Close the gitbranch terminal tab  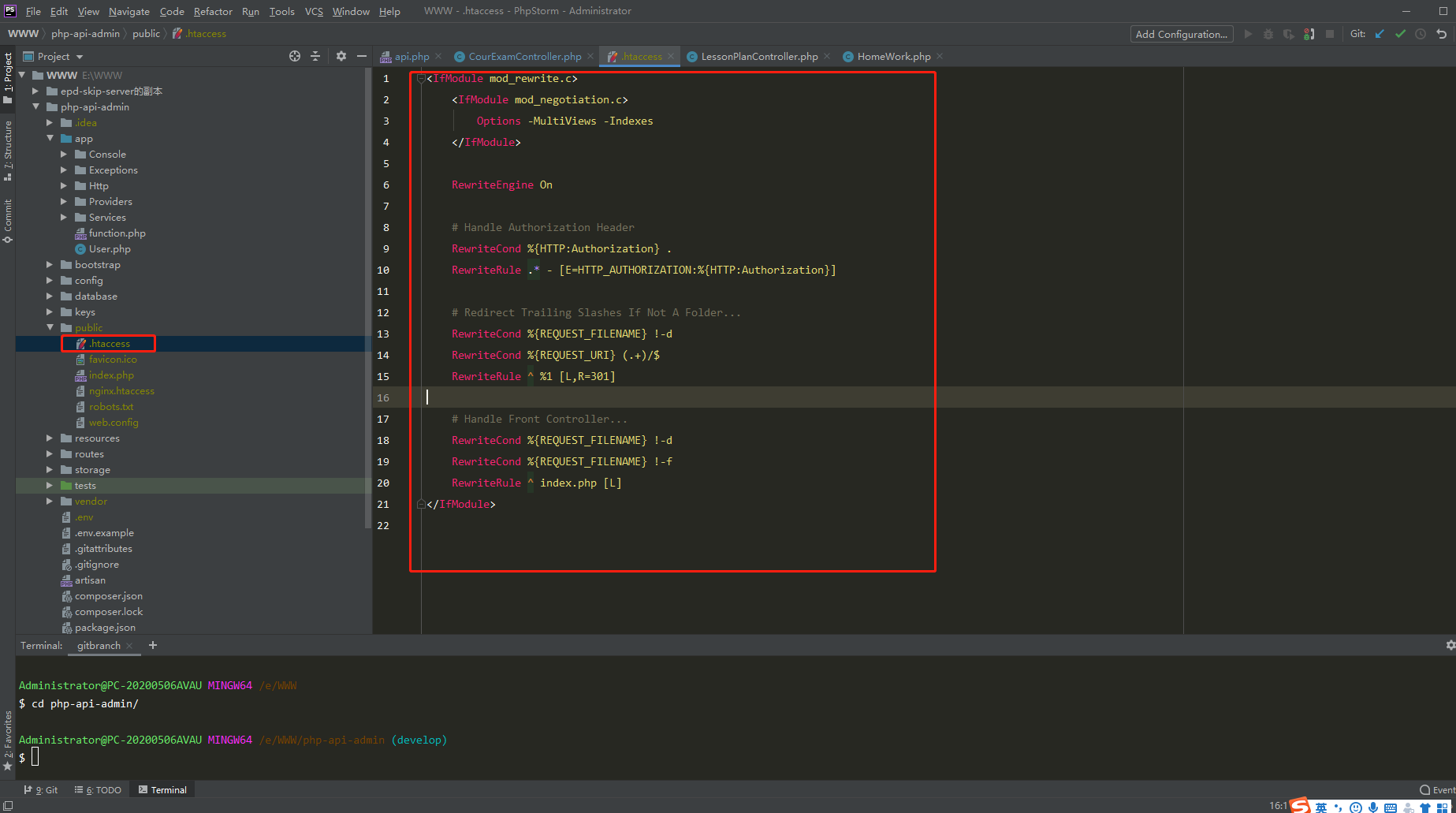[x=129, y=646]
